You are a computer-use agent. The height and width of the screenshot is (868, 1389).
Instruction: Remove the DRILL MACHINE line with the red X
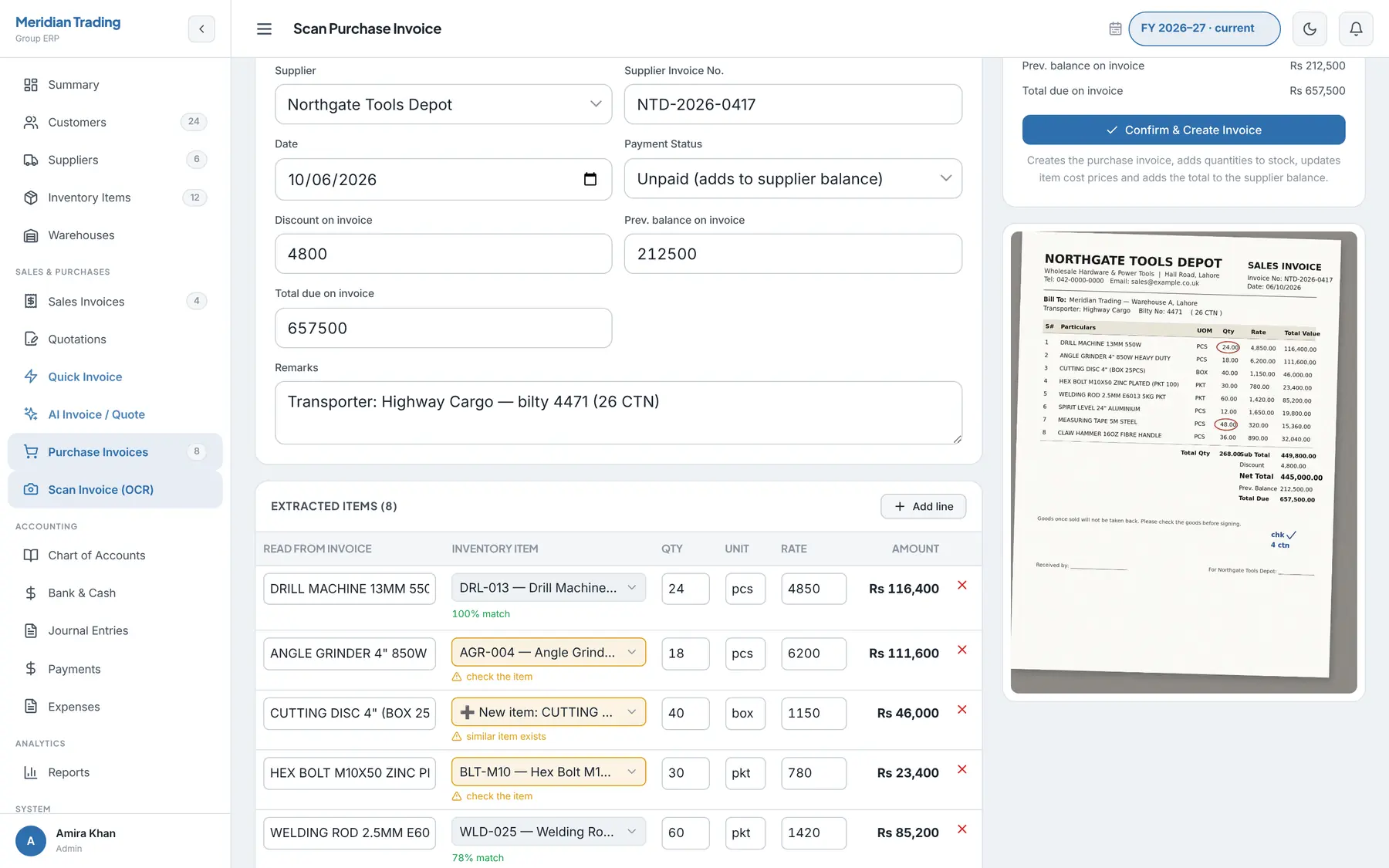[962, 585]
